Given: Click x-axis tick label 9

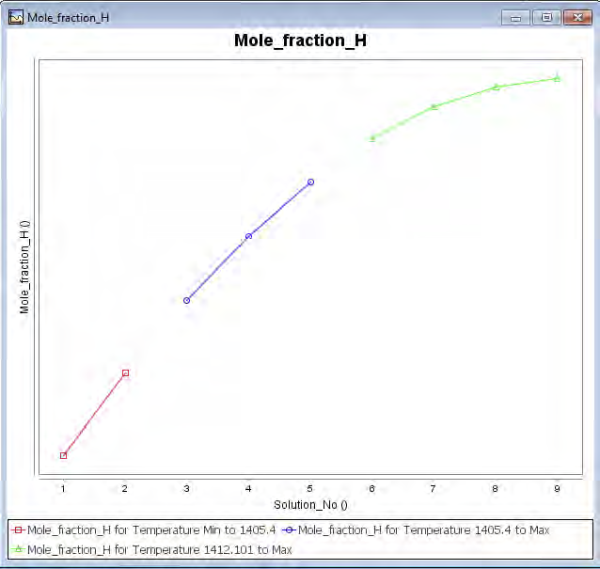Looking at the screenshot, I should pyautogui.click(x=557, y=489).
